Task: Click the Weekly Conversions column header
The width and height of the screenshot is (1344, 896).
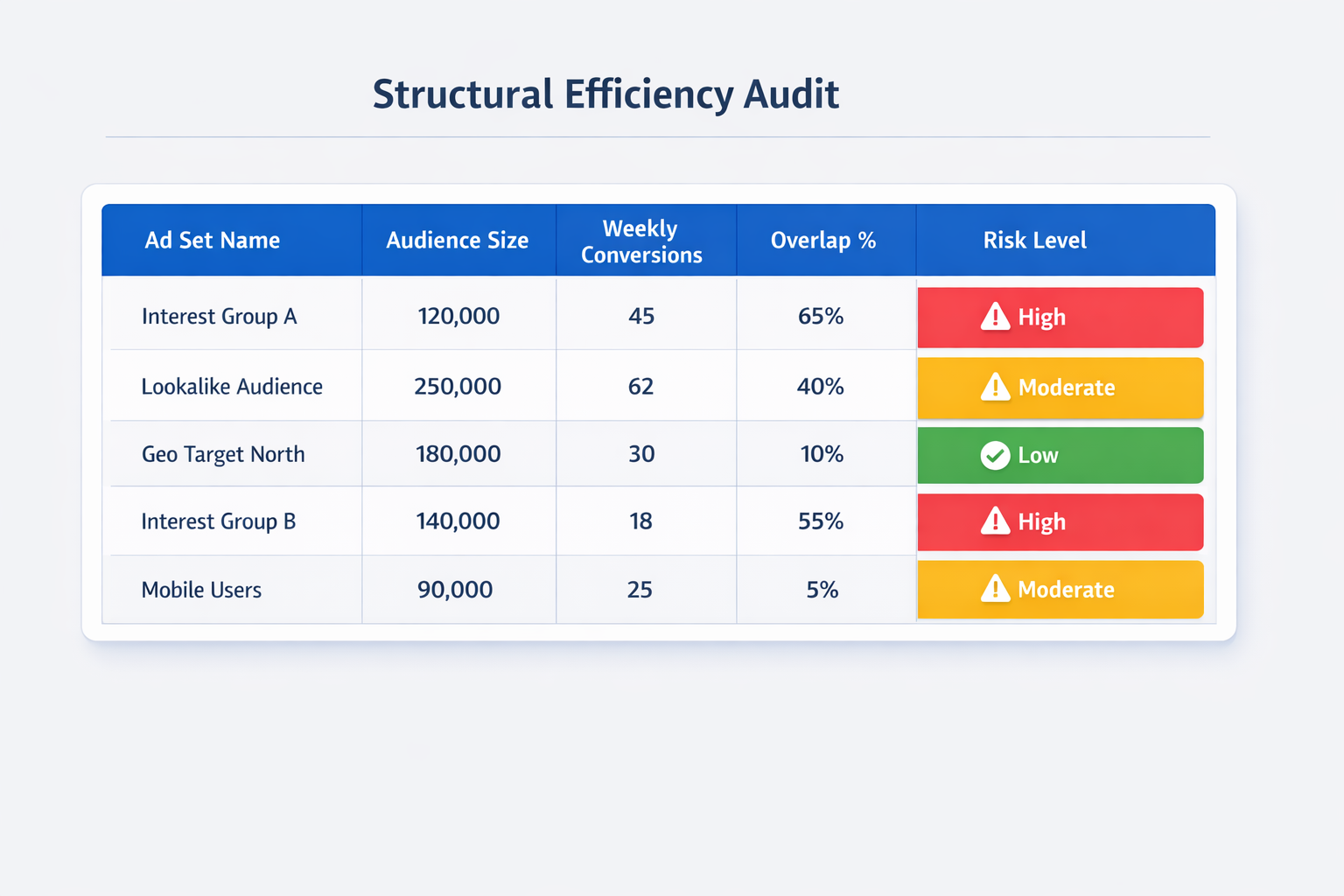Action: [x=640, y=240]
